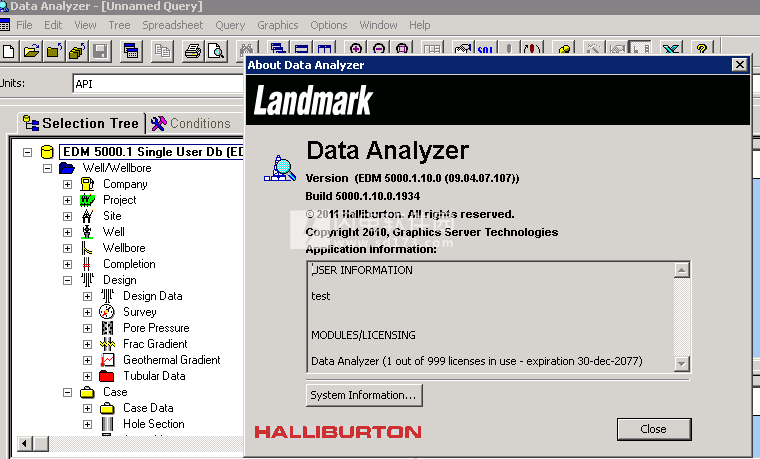Expand the Completion tree node
The width and height of the screenshot is (760, 459).
(x=67, y=265)
